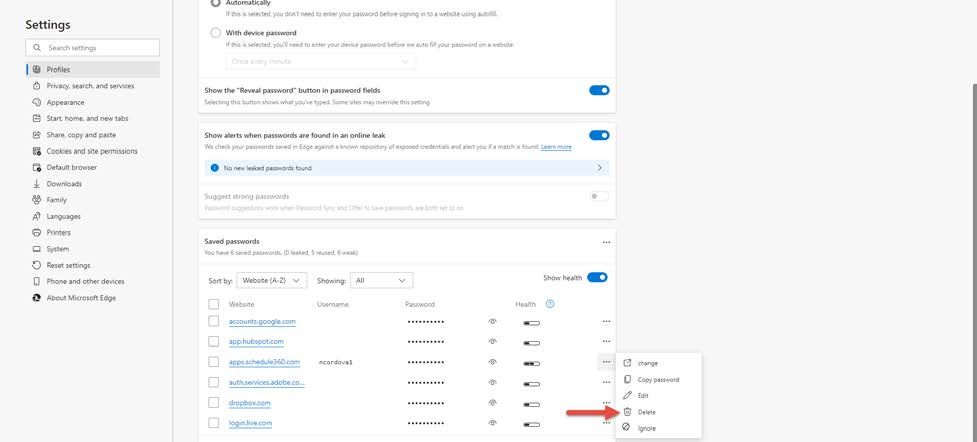Toggle Suggest strong passwords switch

pyautogui.click(x=599, y=196)
